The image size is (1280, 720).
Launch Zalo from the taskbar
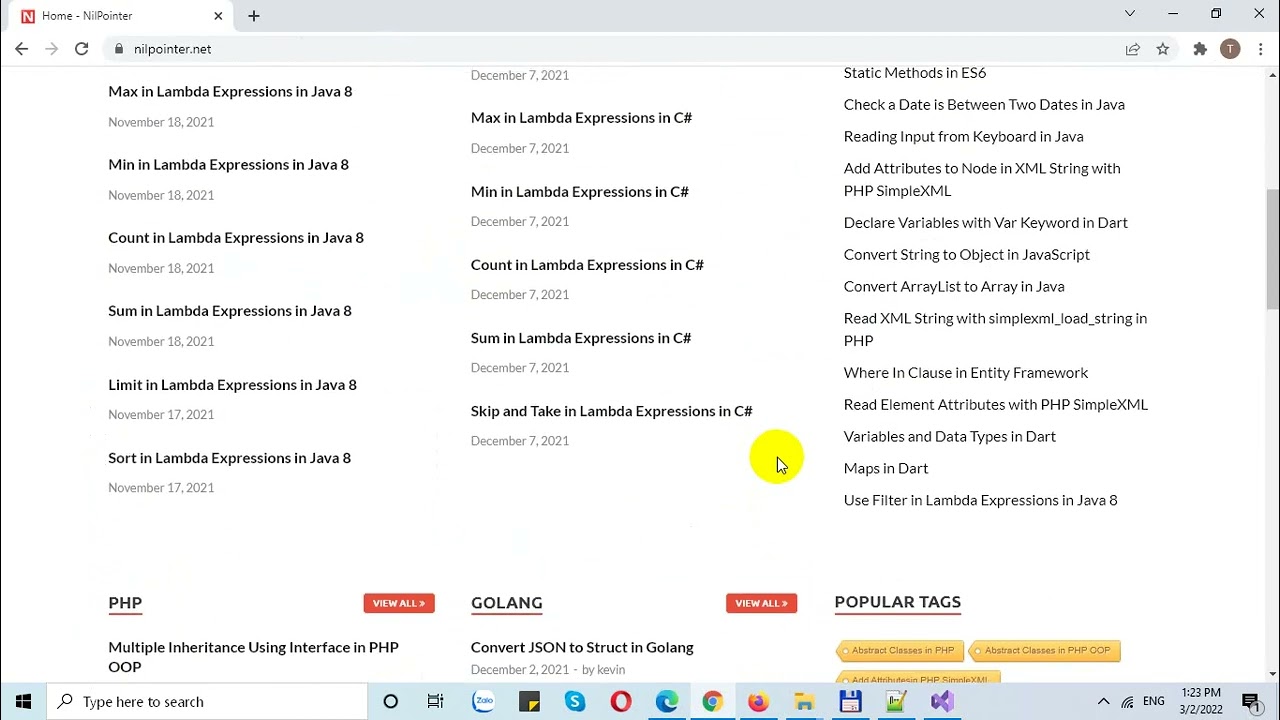point(483,701)
